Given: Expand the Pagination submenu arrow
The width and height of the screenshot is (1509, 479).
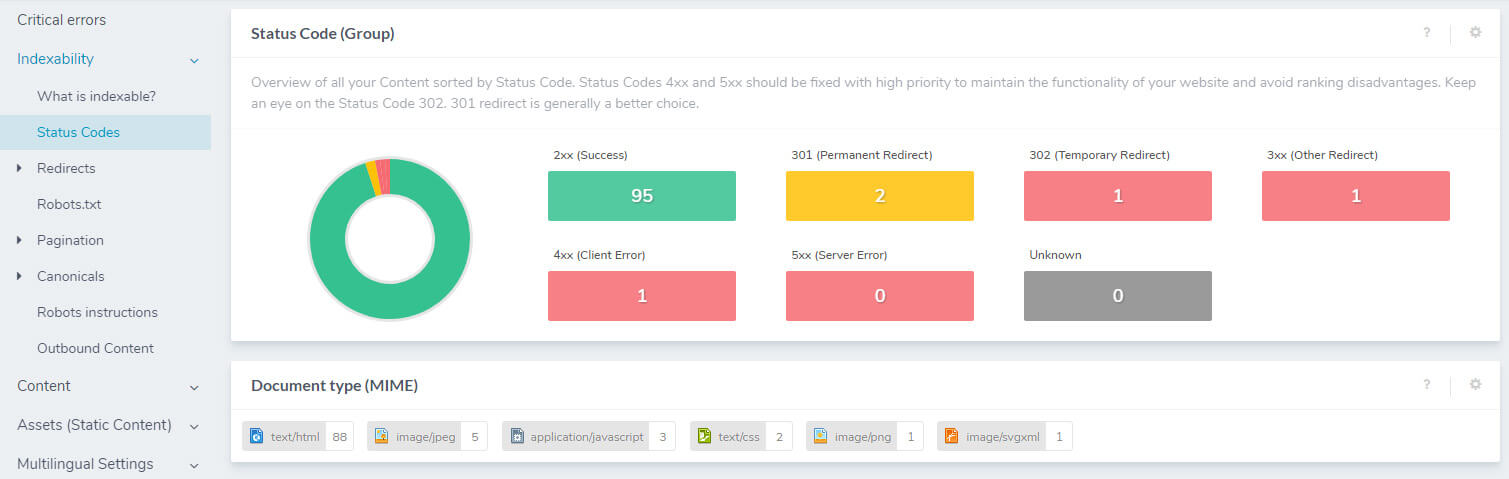Looking at the screenshot, I should tap(19, 240).
